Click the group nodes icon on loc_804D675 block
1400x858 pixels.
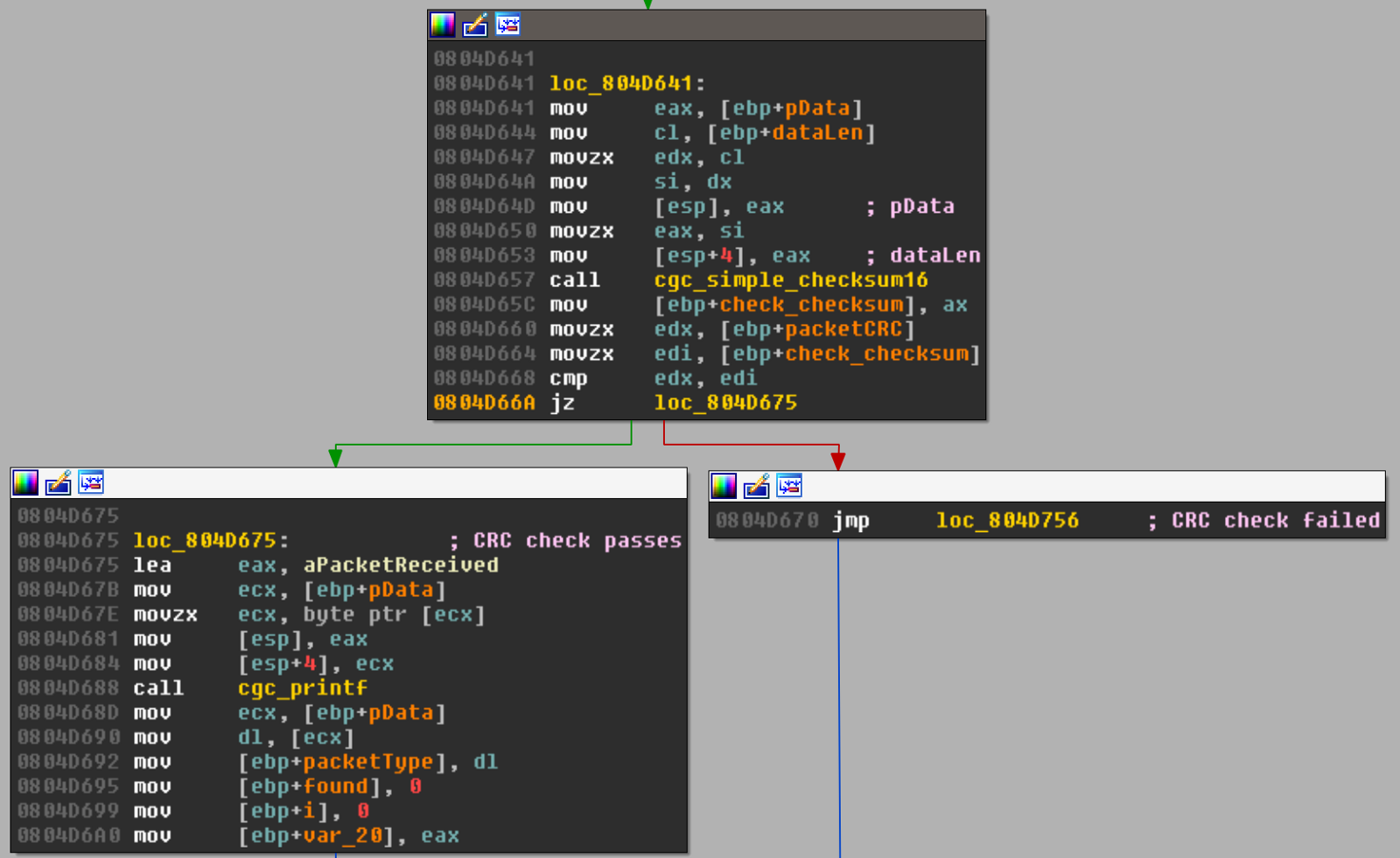[x=91, y=482]
